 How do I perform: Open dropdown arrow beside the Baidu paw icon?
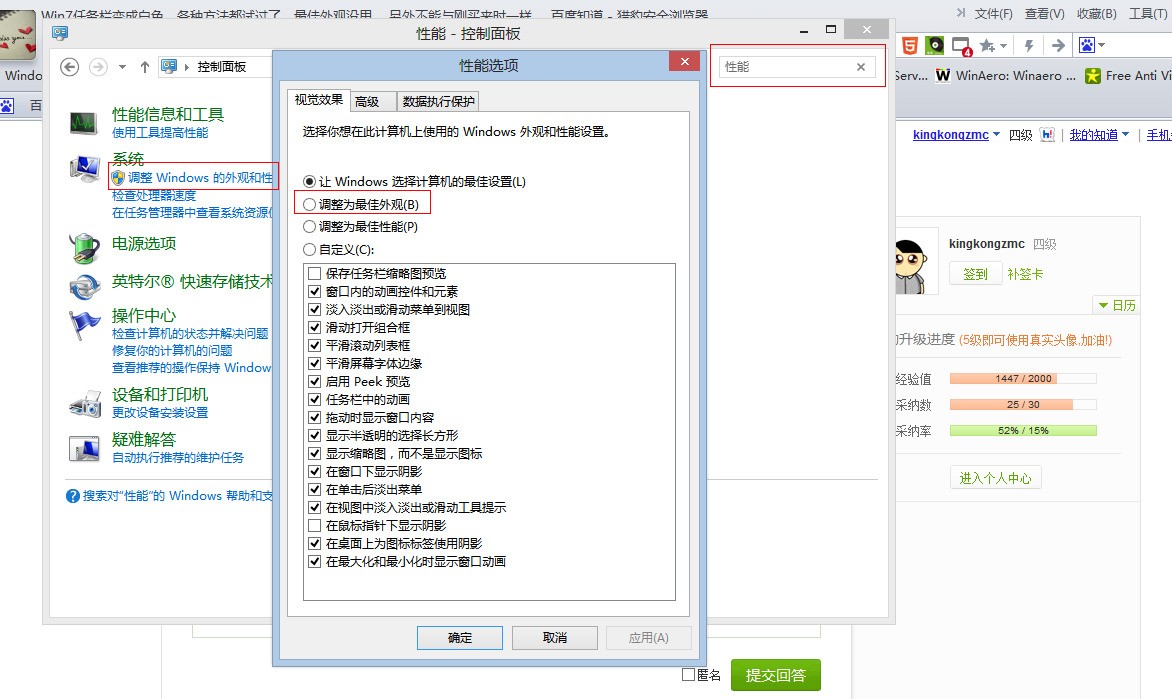tap(1101, 46)
